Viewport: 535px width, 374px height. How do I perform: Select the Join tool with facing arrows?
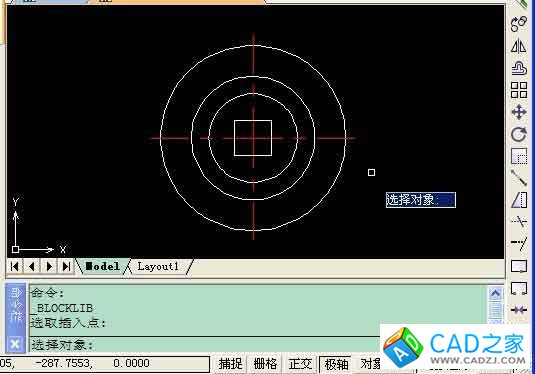pos(519,310)
